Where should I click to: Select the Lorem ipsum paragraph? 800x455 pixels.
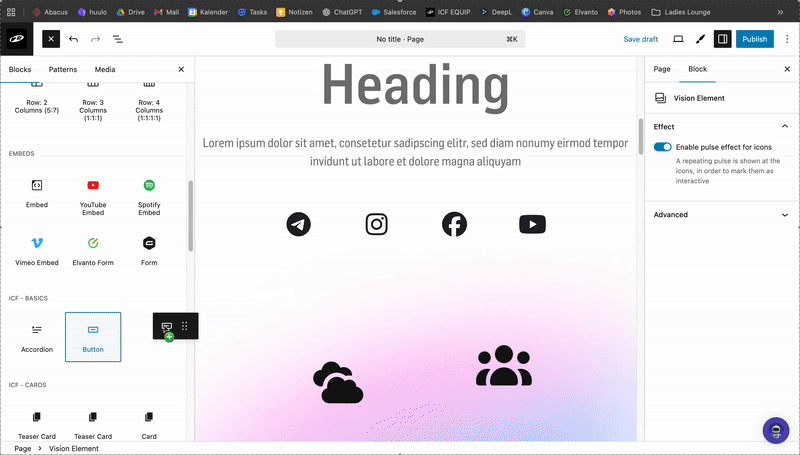(x=415, y=152)
